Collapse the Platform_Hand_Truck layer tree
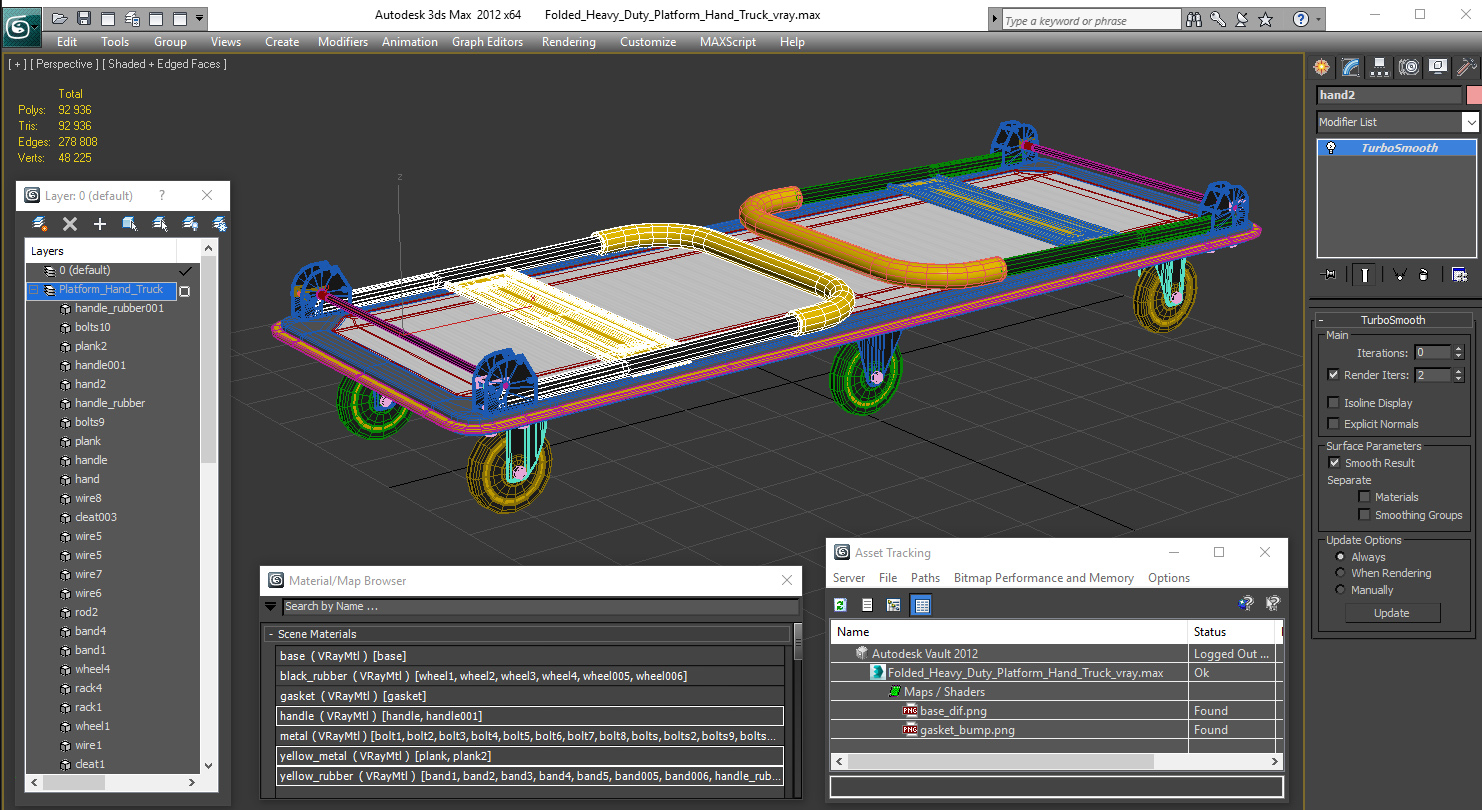 (35, 290)
